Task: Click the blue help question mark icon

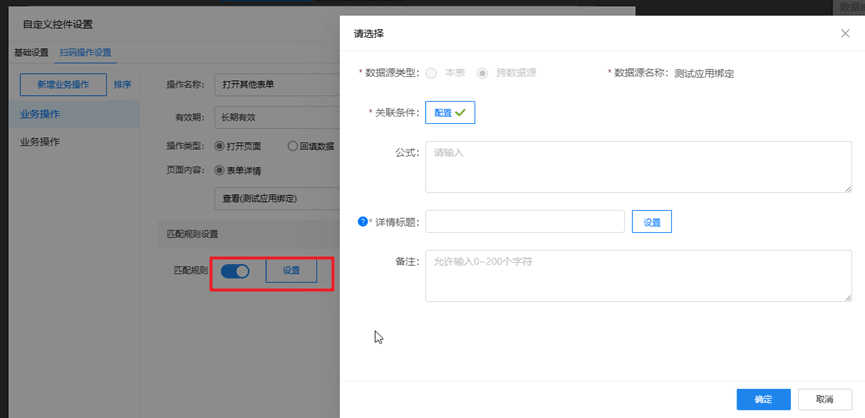Action: pos(362,222)
